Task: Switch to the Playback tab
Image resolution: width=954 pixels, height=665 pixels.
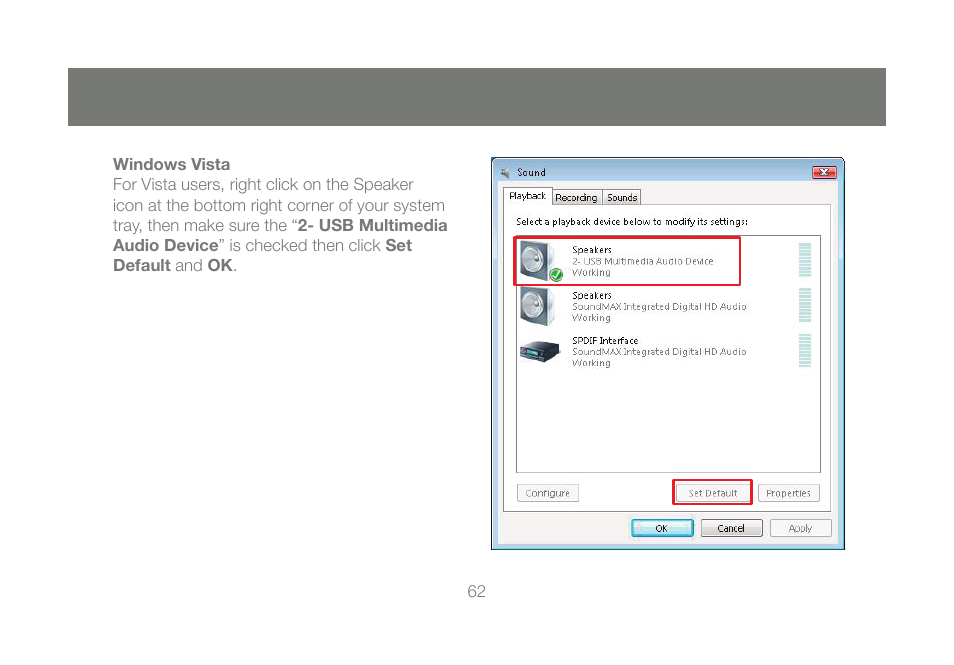Action: (527, 196)
